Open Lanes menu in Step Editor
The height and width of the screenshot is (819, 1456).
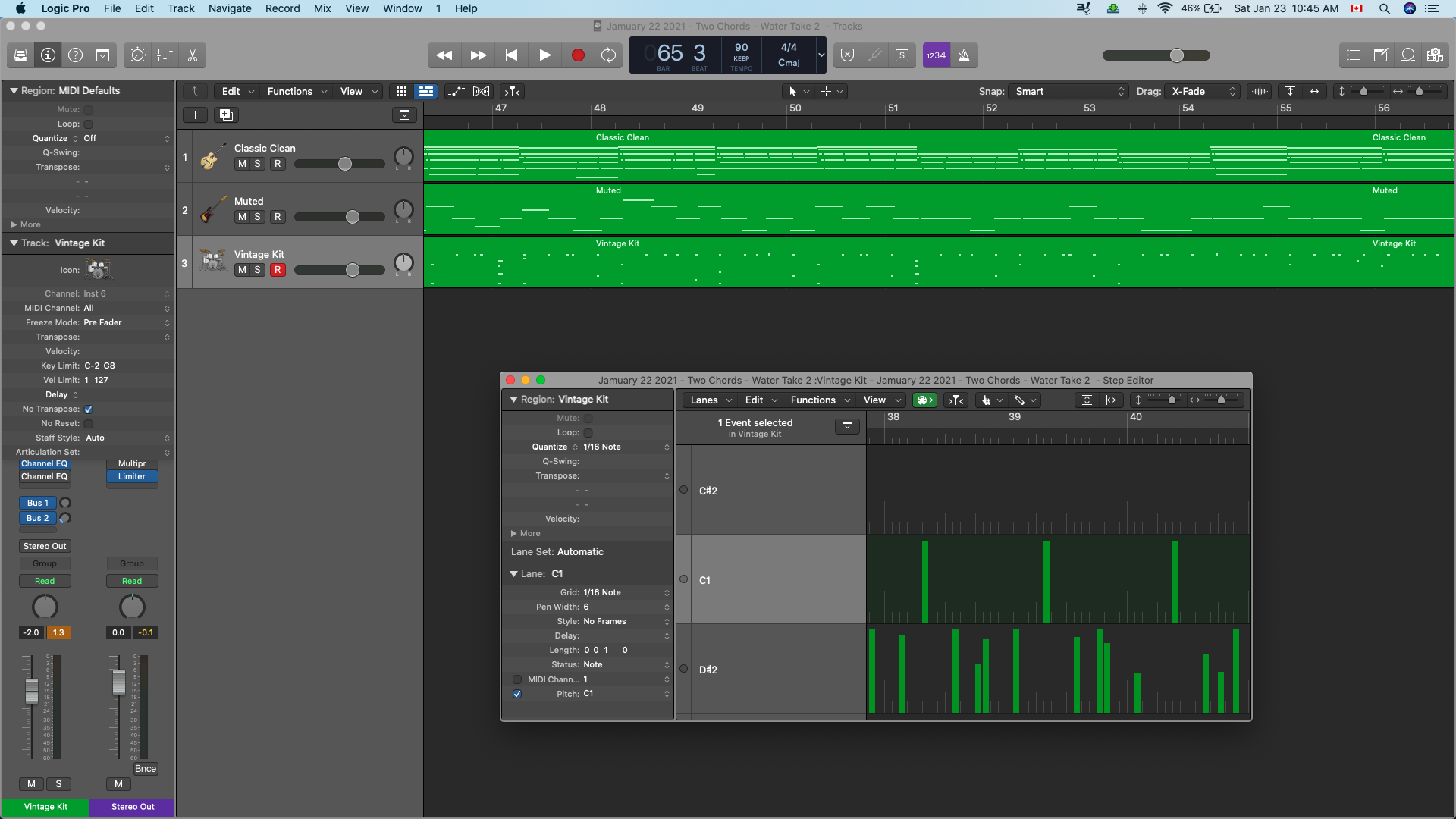point(711,400)
